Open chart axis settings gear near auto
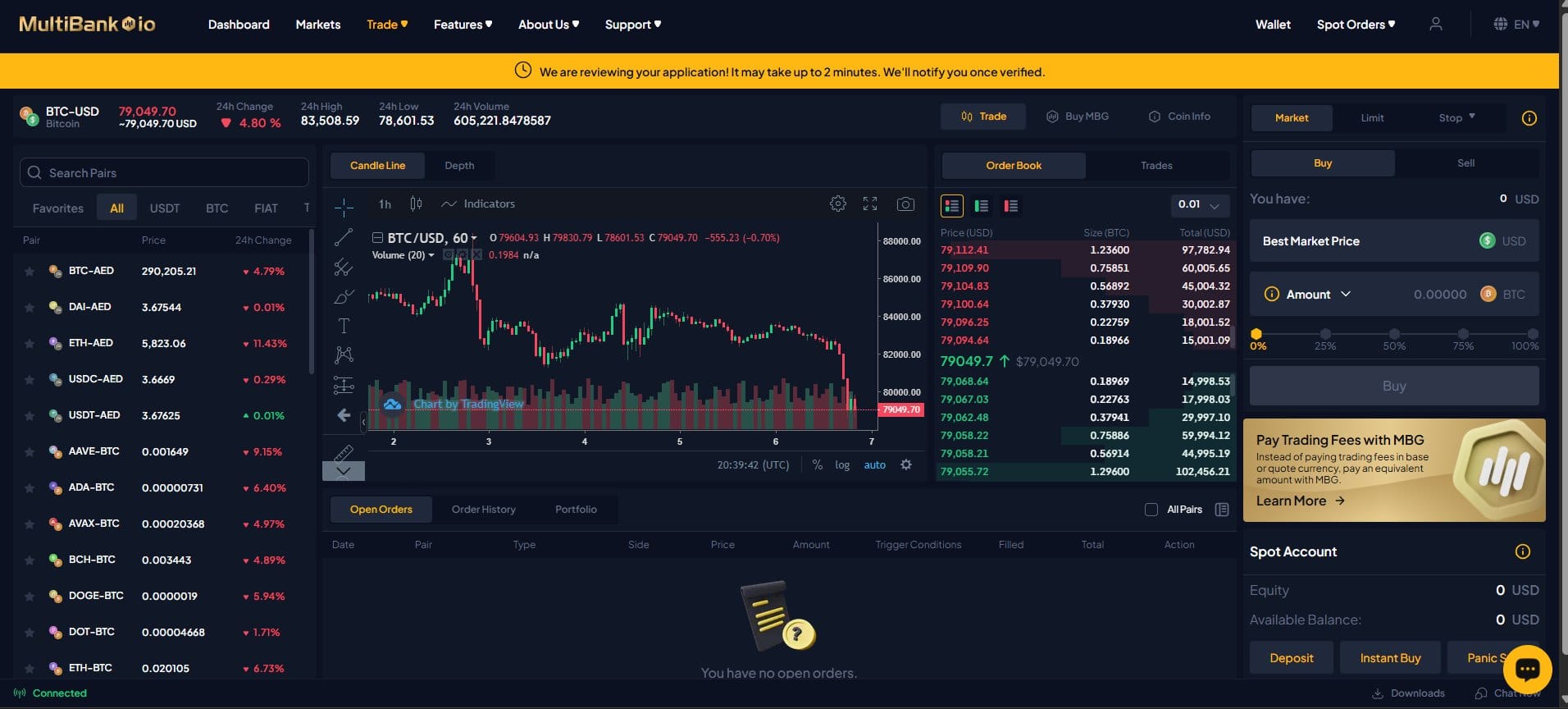This screenshot has width=1568, height=709. pos(906,464)
